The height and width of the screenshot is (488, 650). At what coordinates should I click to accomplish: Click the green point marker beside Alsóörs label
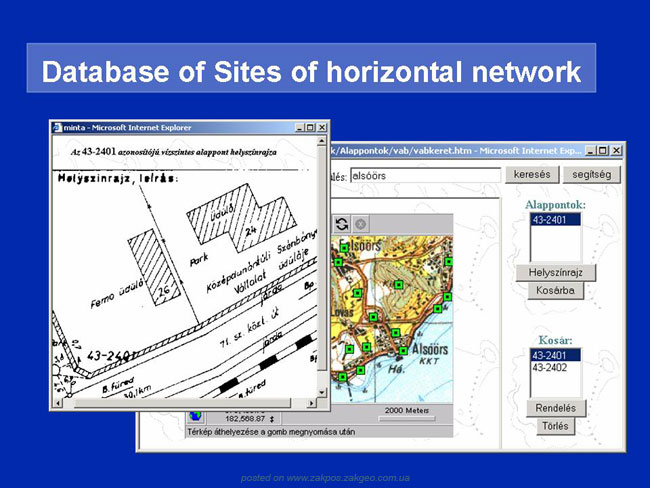403,351
